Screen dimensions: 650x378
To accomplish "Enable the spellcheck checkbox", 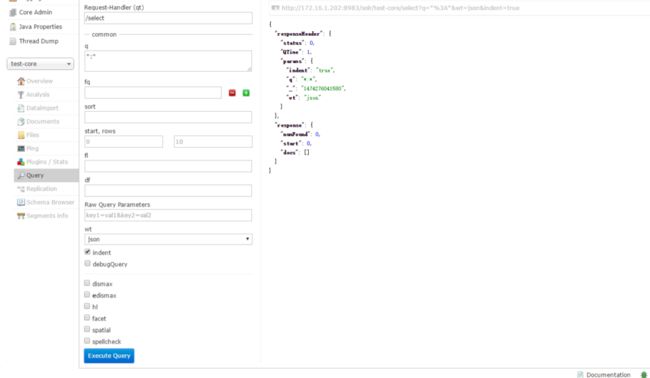I will tap(87, 341).
